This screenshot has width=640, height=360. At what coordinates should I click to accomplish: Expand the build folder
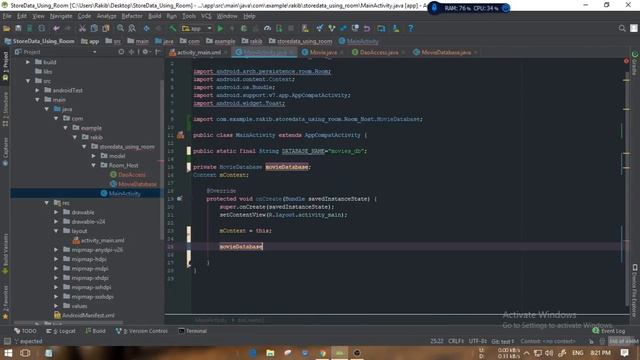click(28, 62)
